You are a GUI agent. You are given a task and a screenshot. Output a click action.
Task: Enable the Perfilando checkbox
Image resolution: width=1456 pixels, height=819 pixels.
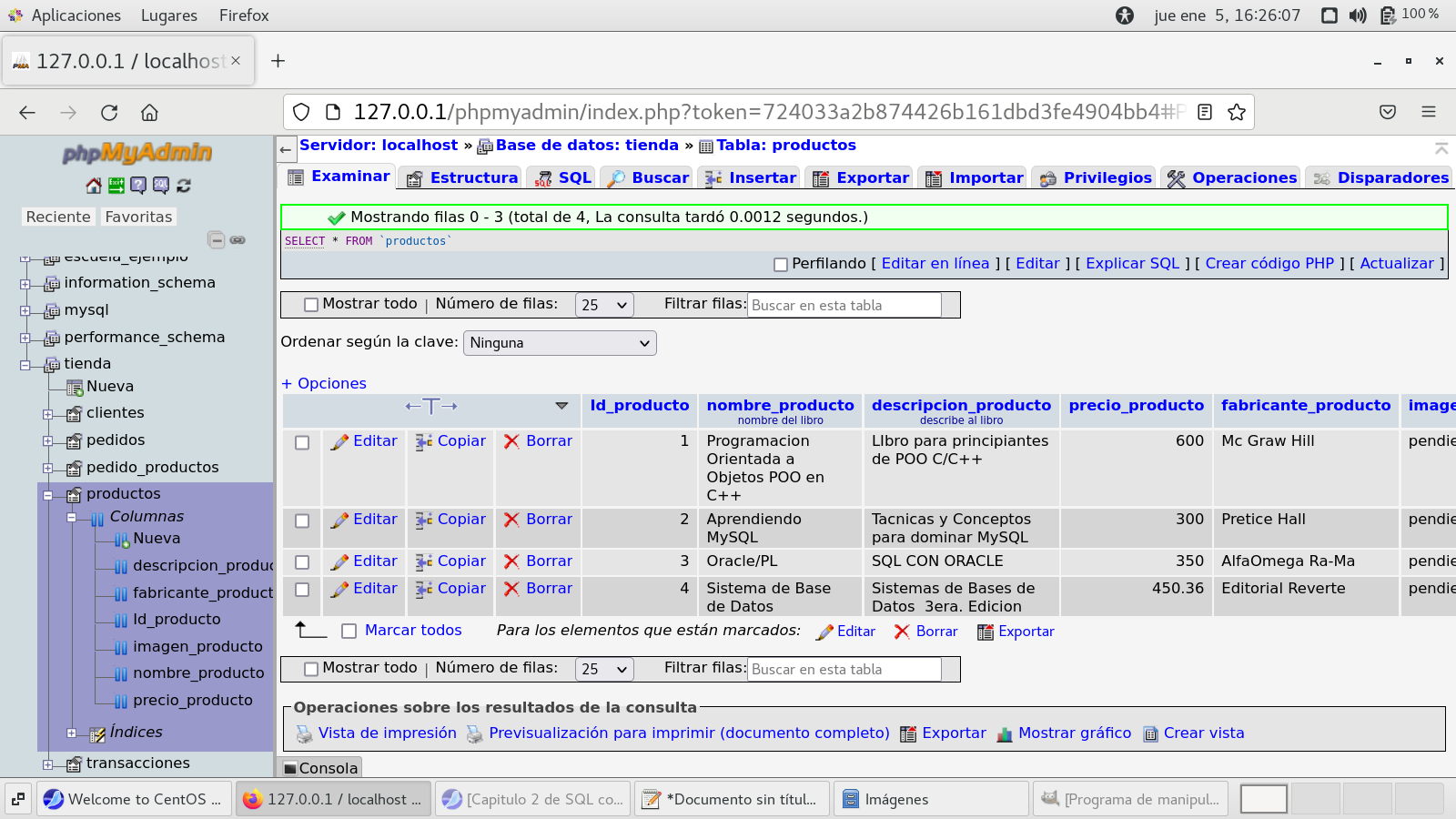[781, 265]
